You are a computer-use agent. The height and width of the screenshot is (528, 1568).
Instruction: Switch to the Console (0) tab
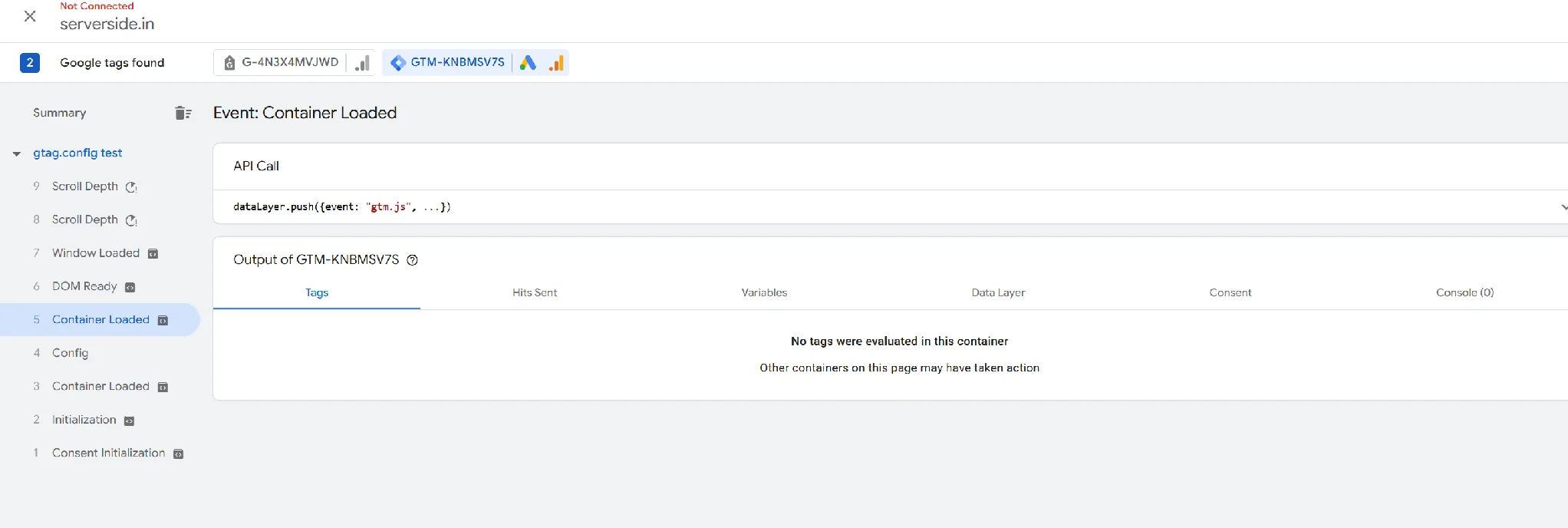pyautogui.click(x=1465, y=292)
